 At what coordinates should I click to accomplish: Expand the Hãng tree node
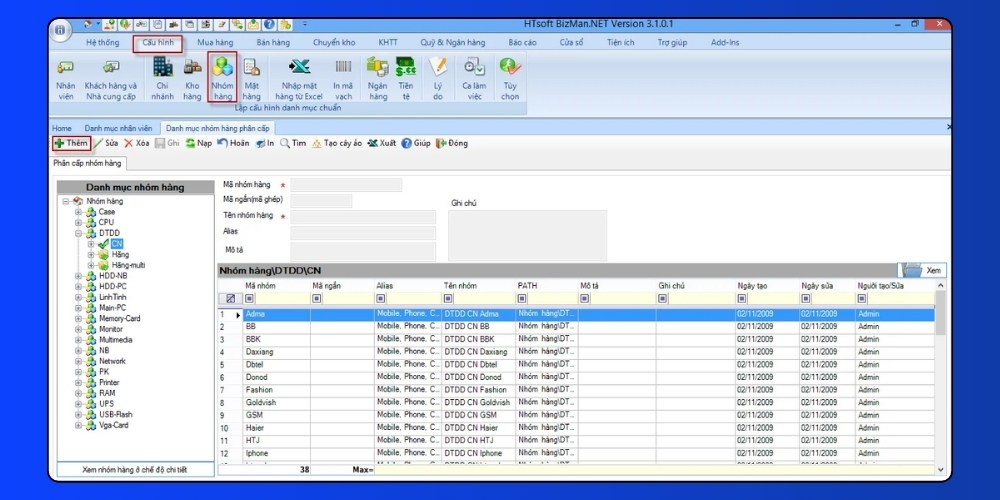(x=91, y=254)
